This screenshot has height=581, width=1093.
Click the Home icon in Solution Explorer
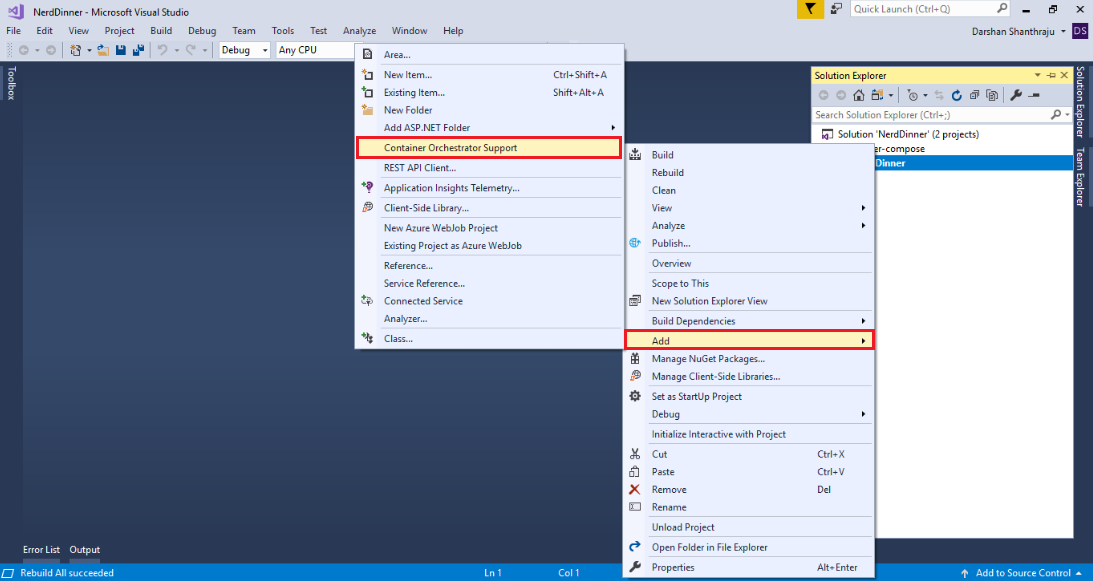[859, 96]
